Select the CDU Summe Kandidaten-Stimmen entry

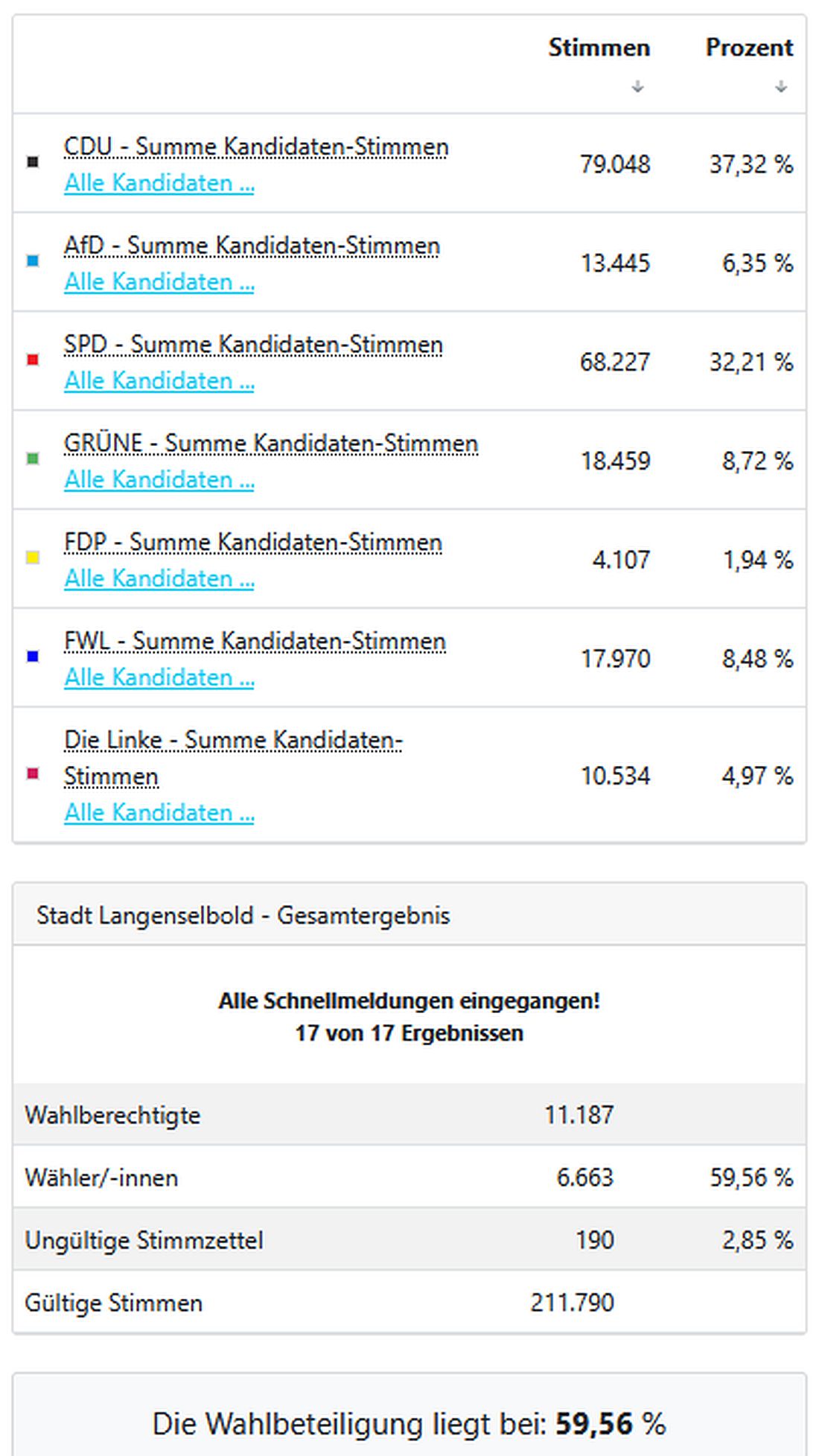tap(255, 146)
